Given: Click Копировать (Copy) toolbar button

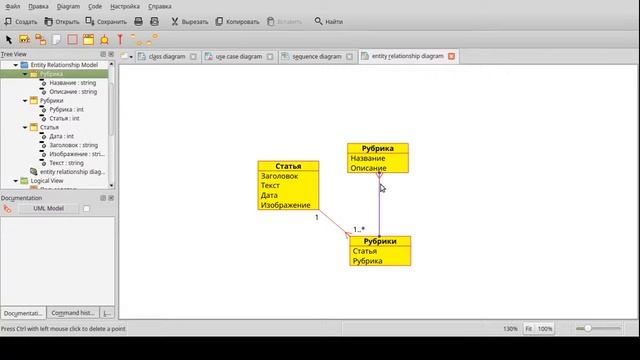Looking at the screenshot, I should (237, 22).
